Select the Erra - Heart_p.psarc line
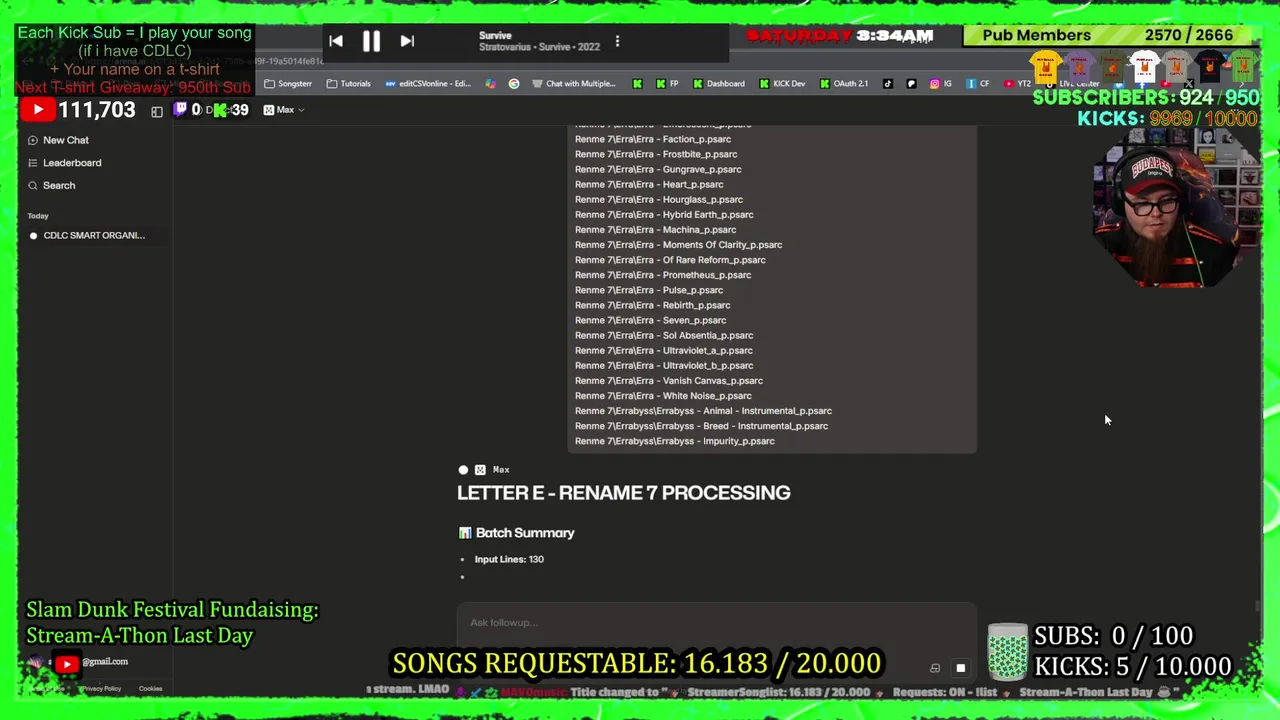Image resolution: width=1280 pixels, height=720 pixels. coord(649,184)
